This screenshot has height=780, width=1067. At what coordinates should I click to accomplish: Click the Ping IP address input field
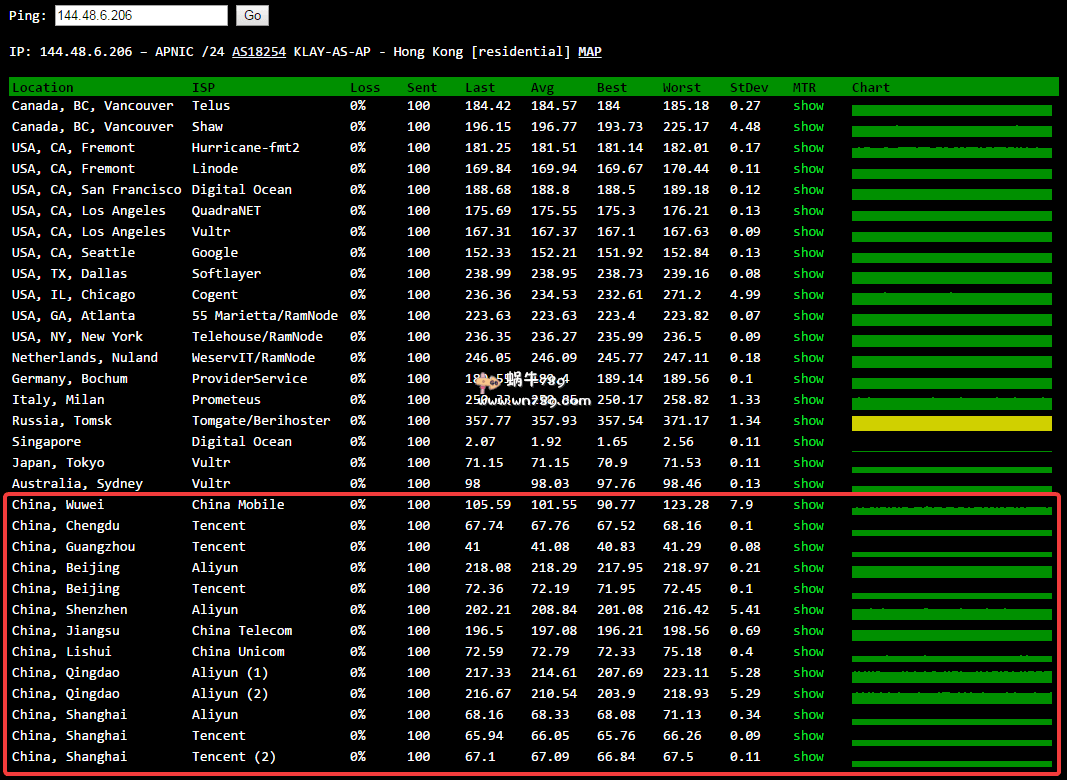click(x=140, y=16)
